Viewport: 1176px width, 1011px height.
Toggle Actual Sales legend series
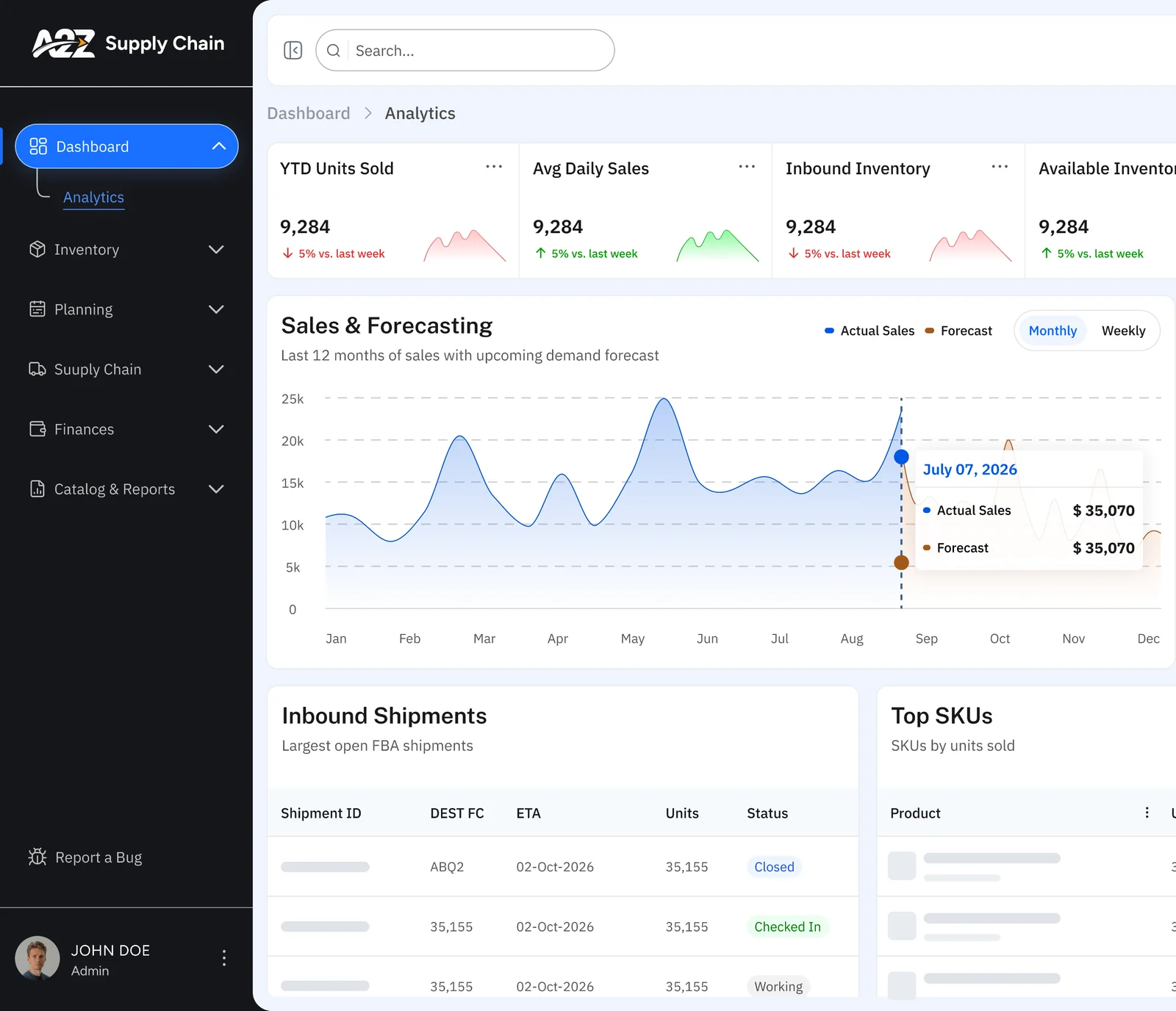[x=870, y=331]
